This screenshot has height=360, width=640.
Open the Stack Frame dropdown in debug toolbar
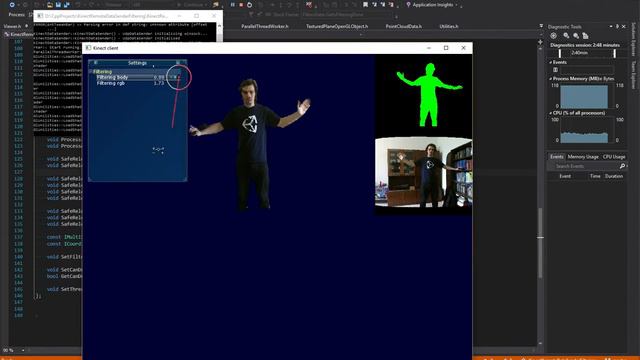[349, 15]
